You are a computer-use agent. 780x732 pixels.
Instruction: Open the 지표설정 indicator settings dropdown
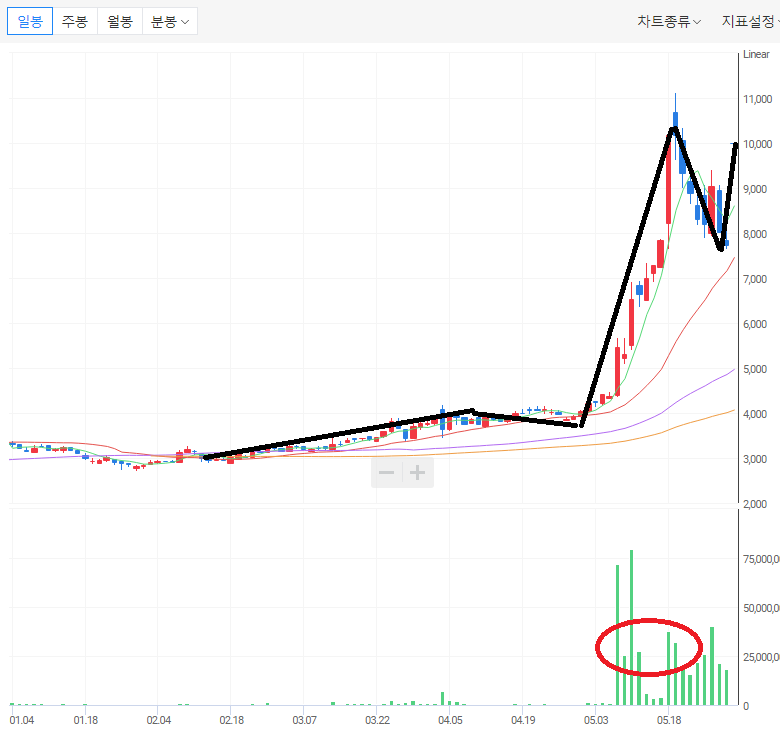point(751,21)
